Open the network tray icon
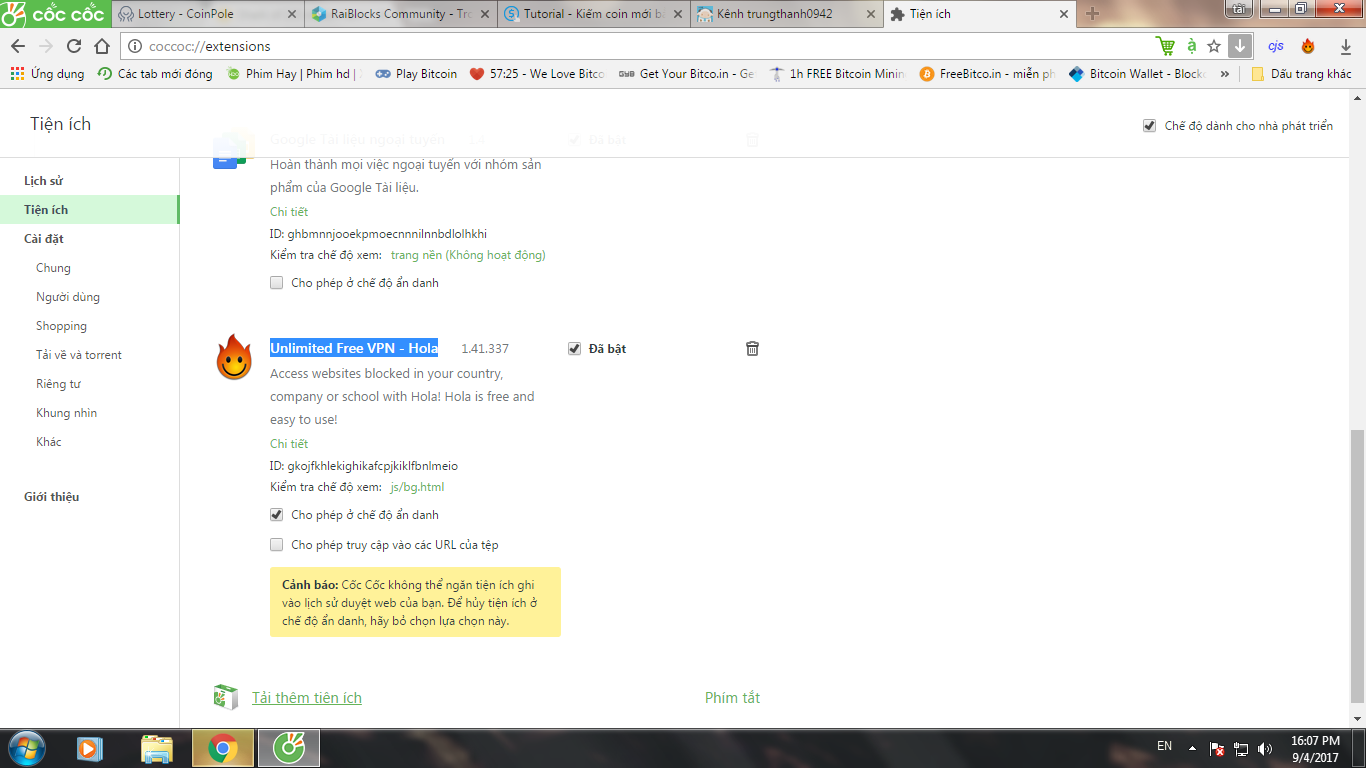The width and height of the screenshot is (1366, 768). 1241,748
